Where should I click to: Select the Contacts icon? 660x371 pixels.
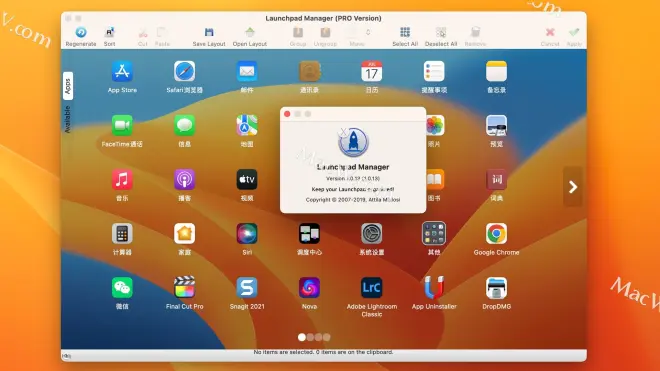[309, 71]
